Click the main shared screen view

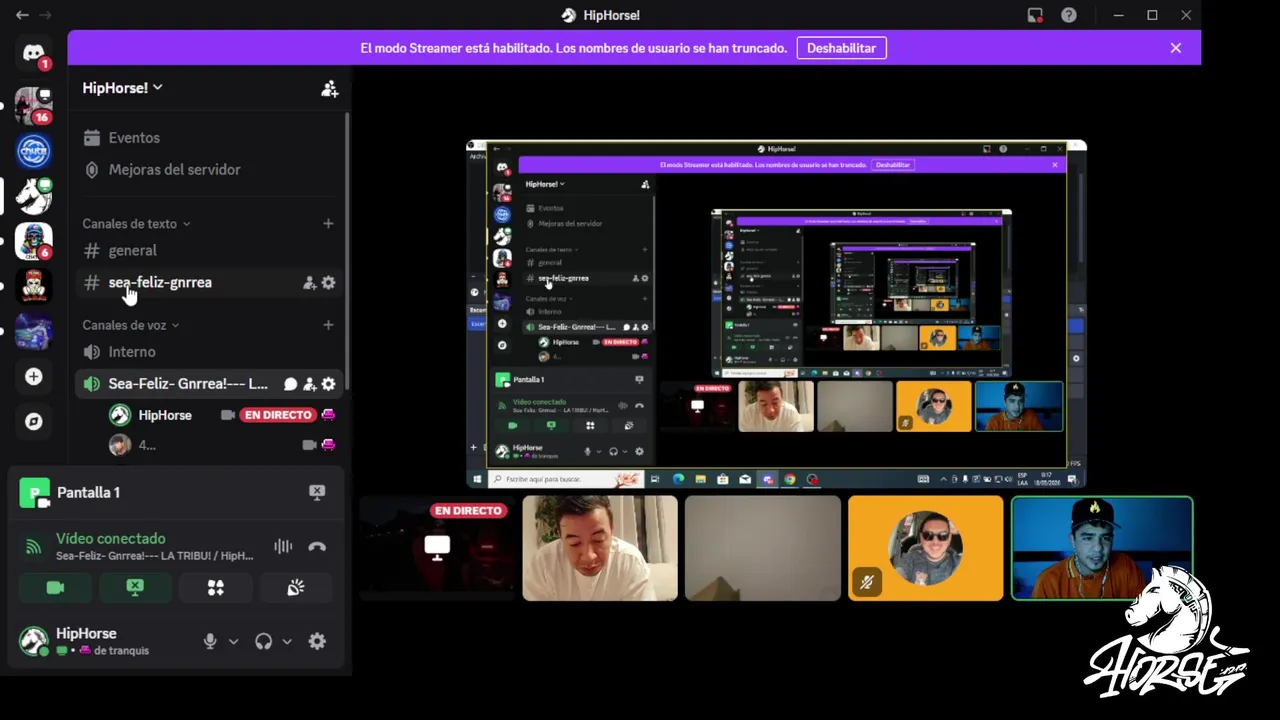tap(777, 314)
